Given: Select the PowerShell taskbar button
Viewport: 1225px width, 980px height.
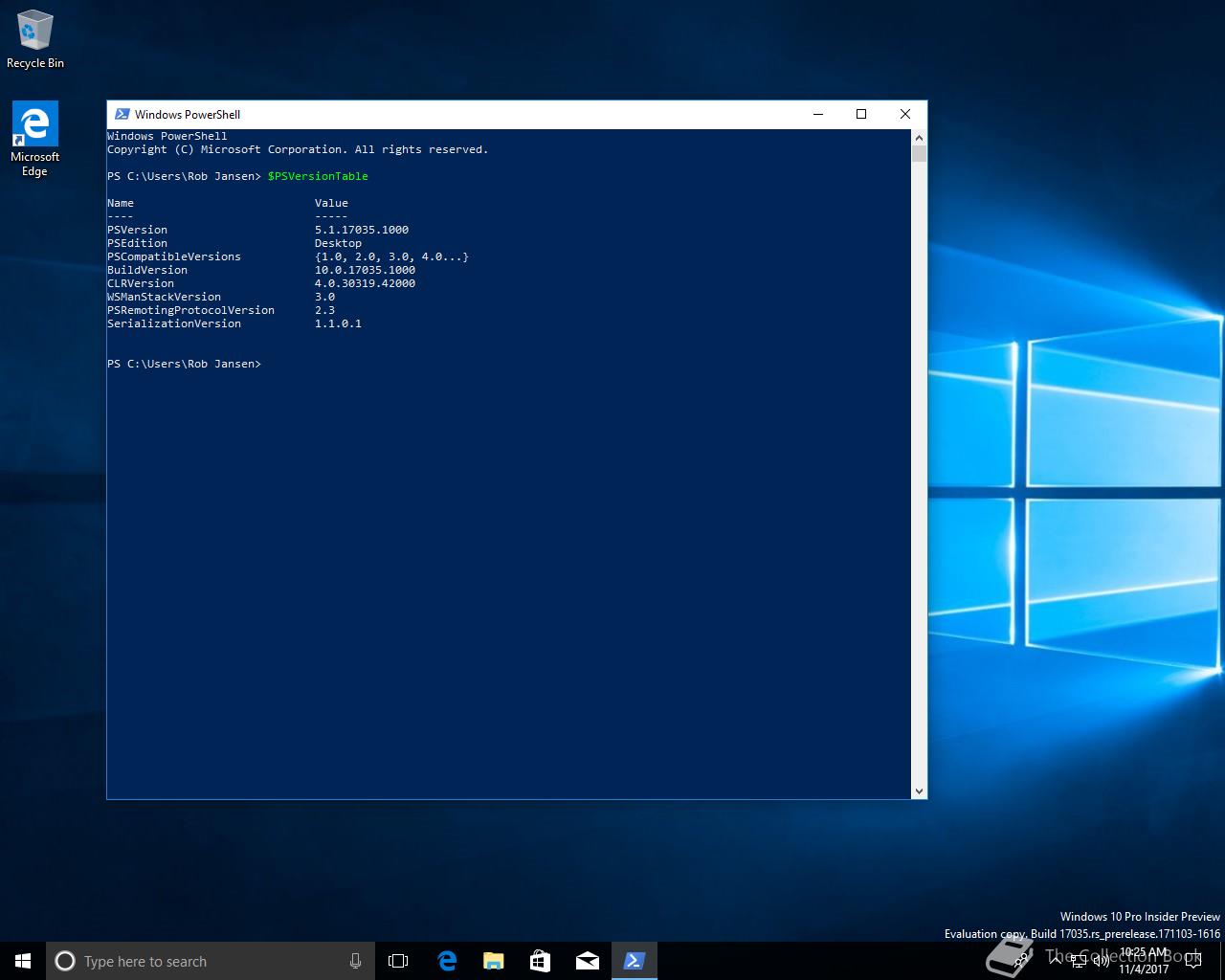Looking at the screenshot, I should pyautogui.click(x=634, y=961).
